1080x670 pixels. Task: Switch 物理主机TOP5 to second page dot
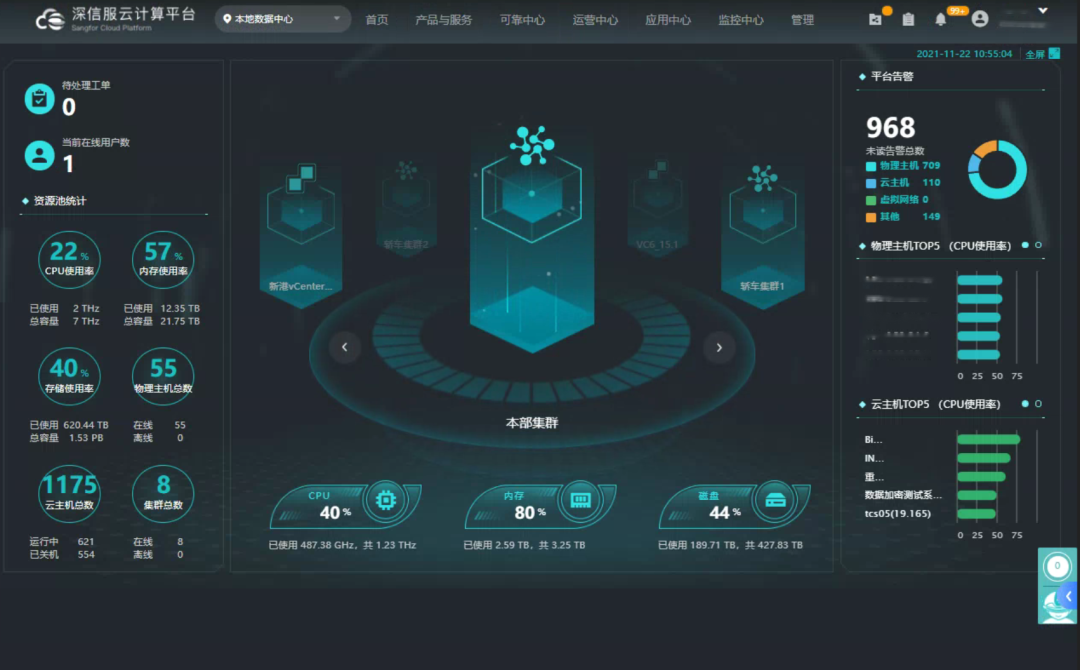pos(1038,245)
